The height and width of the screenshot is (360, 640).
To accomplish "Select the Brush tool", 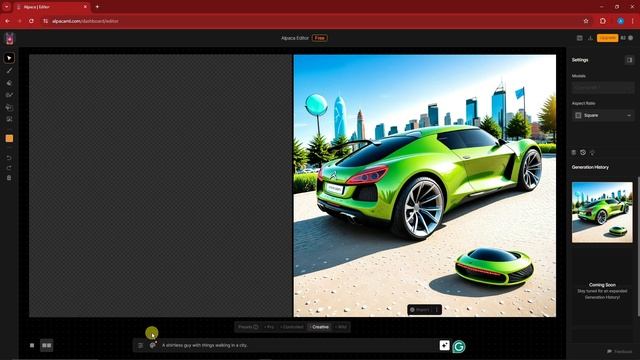I will [x=9, y=71].
